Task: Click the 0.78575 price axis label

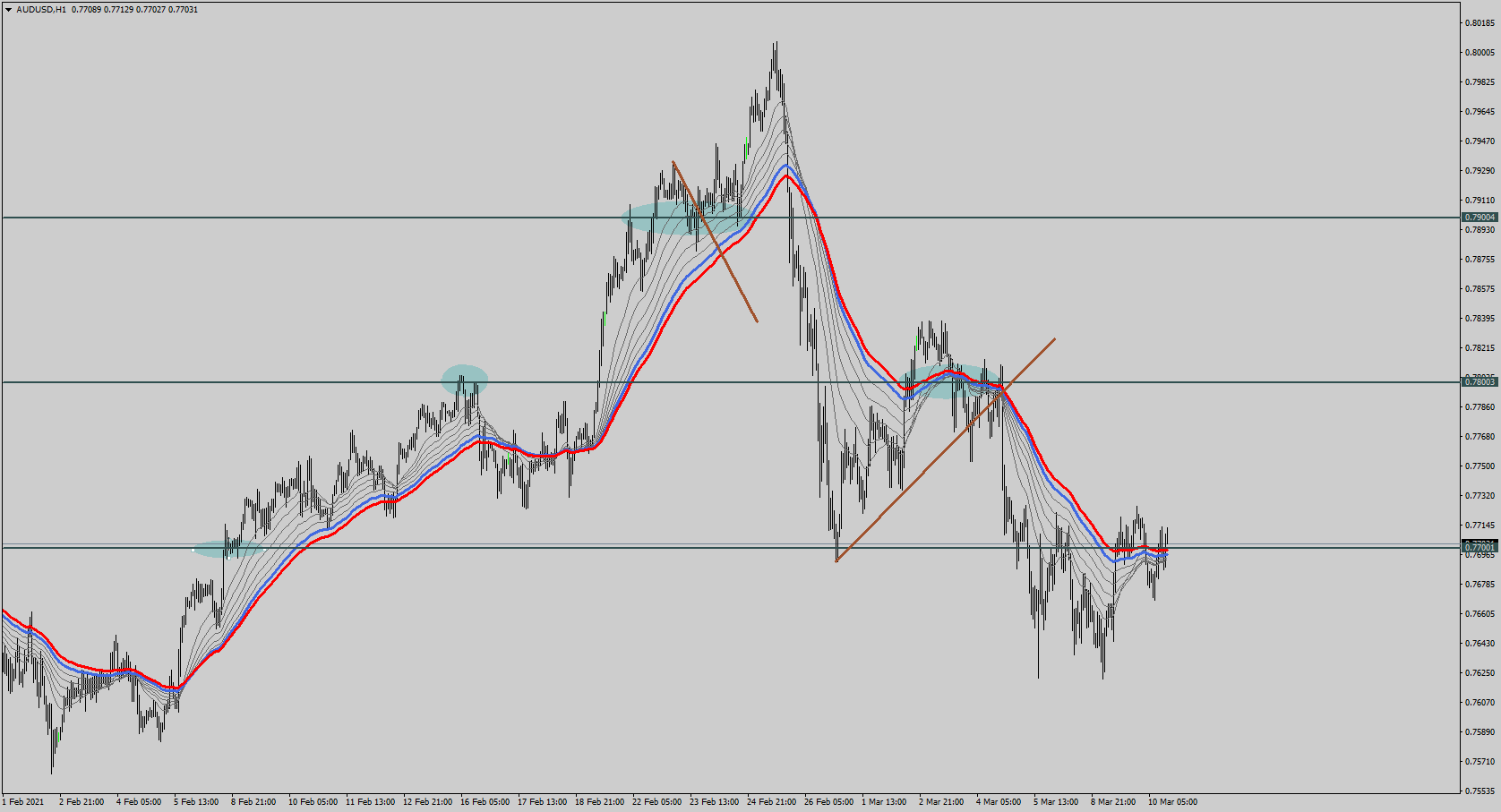Action: pos(1480,289)
